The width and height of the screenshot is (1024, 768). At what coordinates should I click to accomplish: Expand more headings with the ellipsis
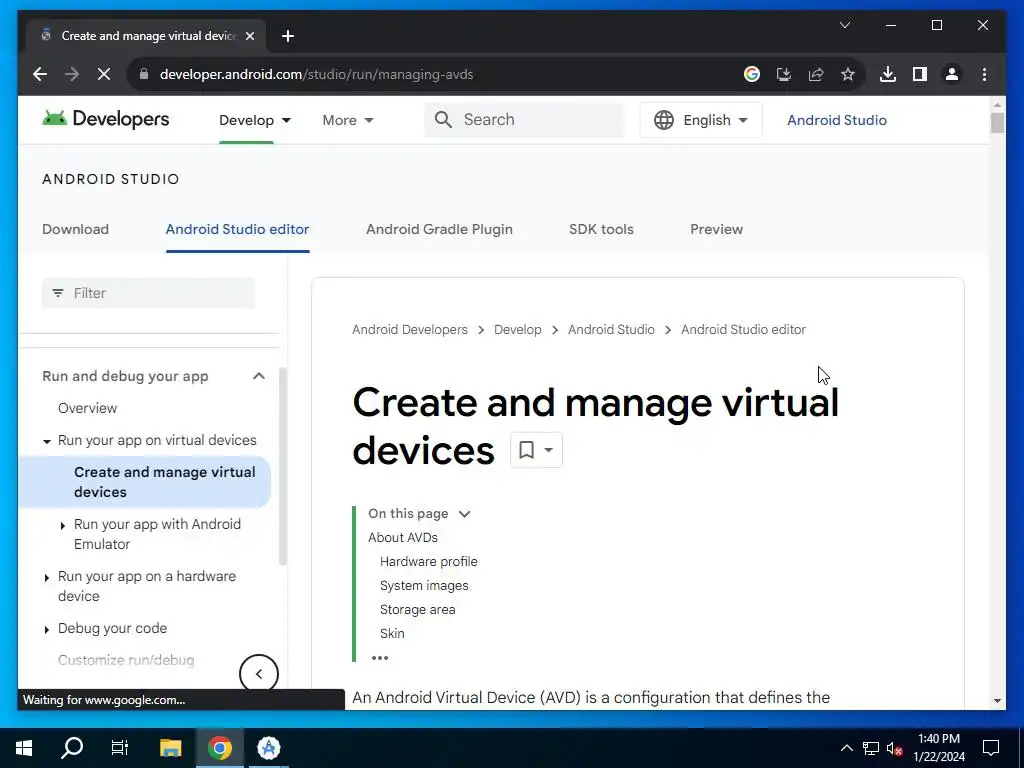[x=380, y=658]
